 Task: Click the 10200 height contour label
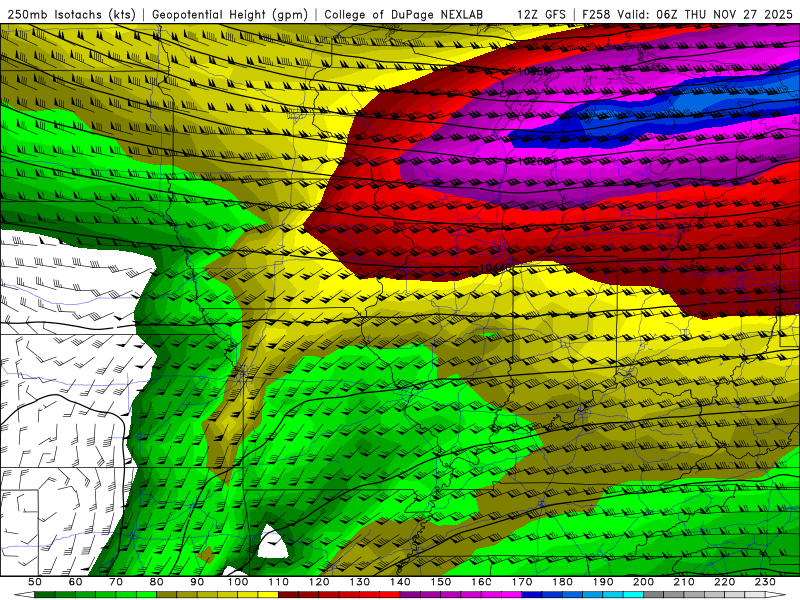click(x=534, y=161)
